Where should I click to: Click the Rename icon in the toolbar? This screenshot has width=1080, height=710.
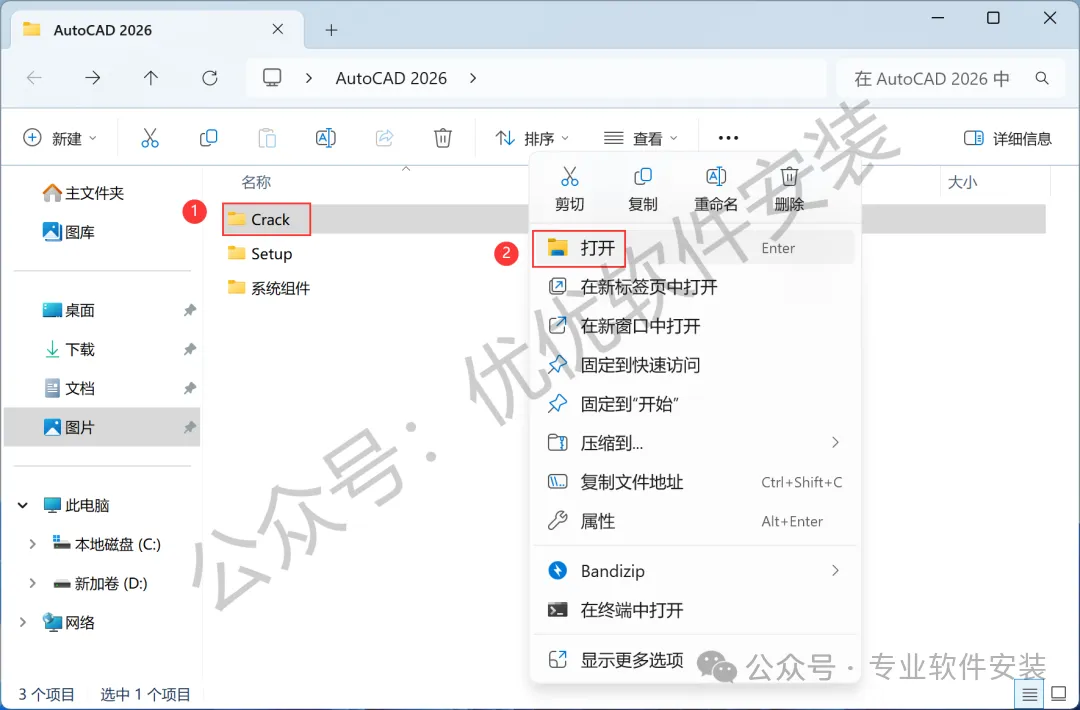click(325, 138)
